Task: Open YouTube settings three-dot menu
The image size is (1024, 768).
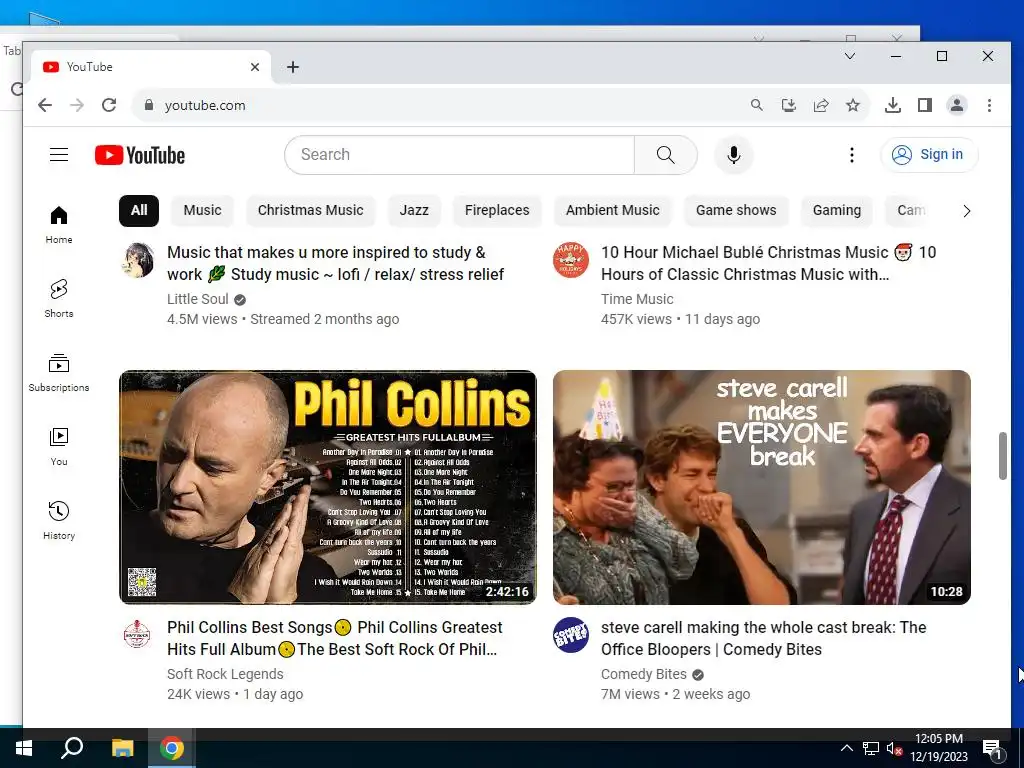Action: click(x=852, y=155)
